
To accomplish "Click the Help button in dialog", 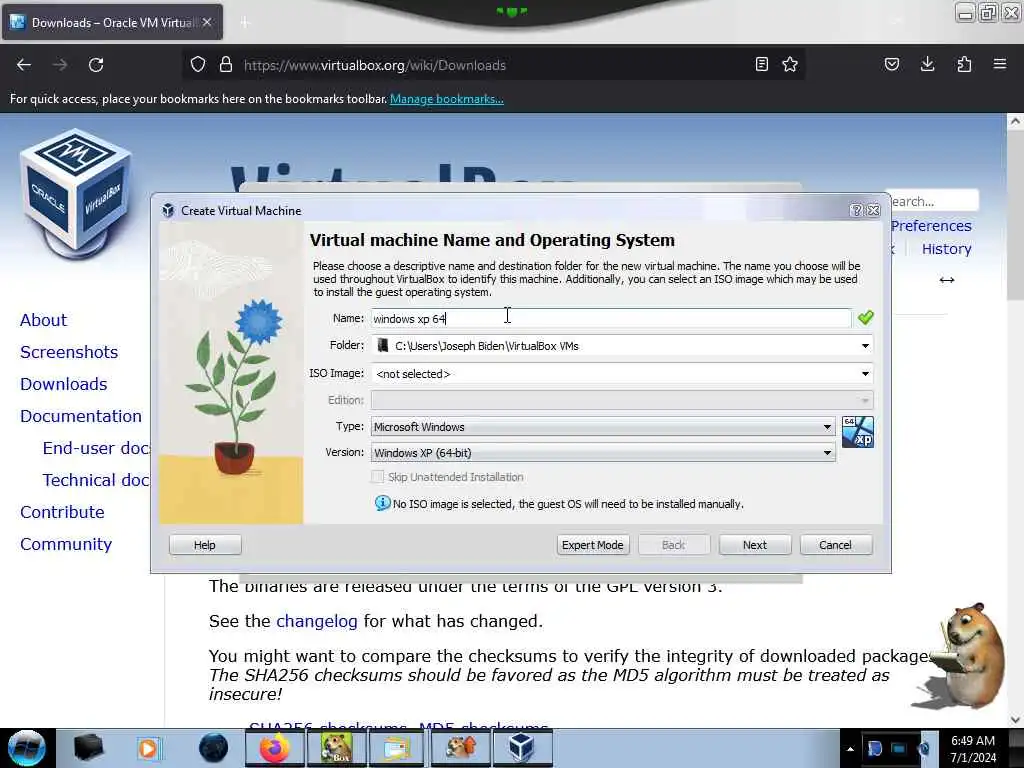I will (205, 545).
